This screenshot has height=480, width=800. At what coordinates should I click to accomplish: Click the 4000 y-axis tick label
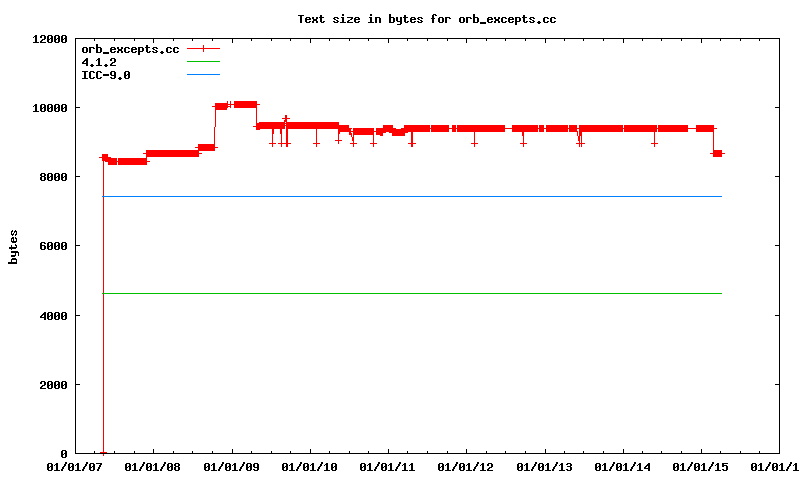(x=52, y=316)
